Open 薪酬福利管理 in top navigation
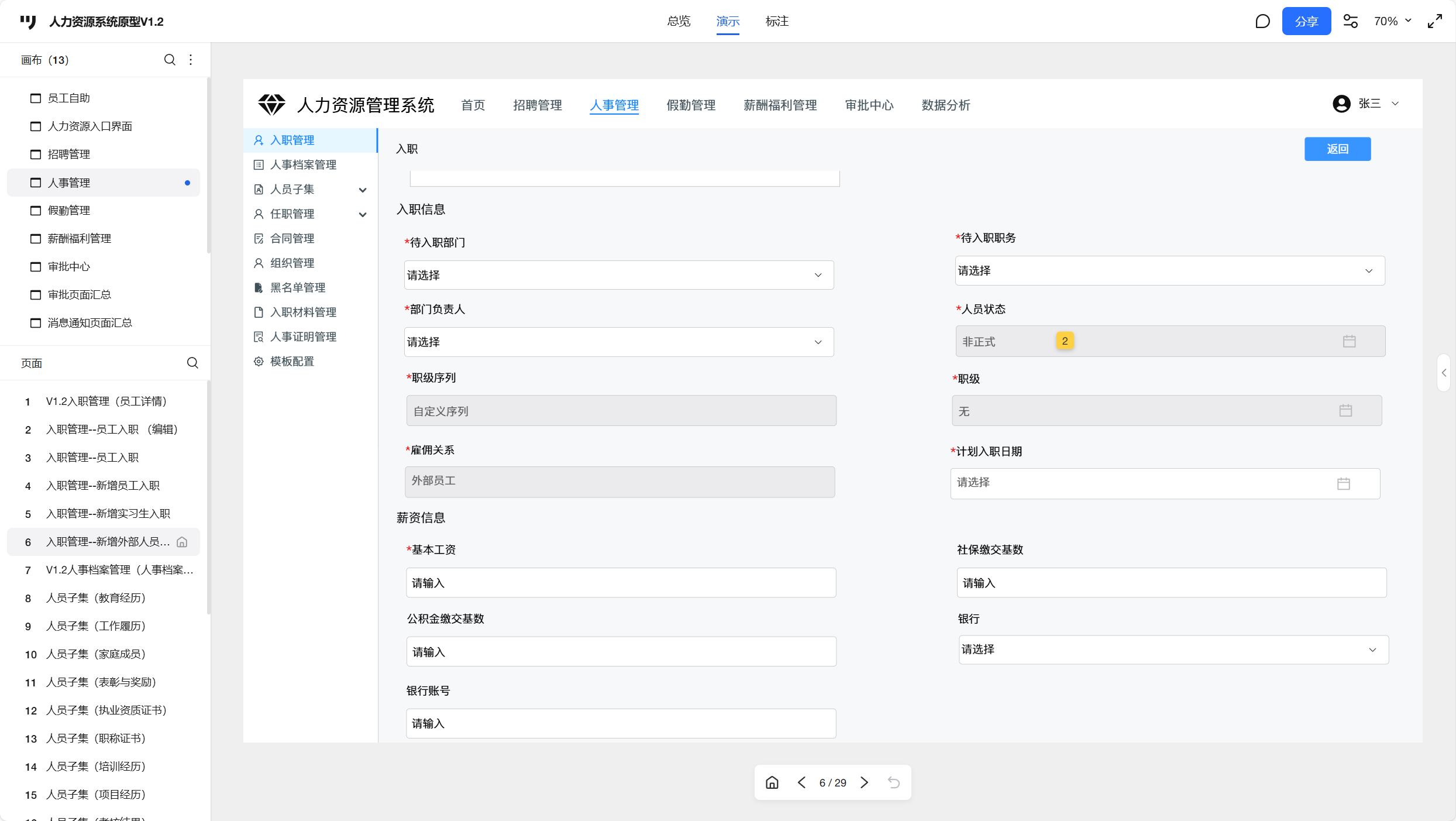This screenshot has height=821, width=1456. 780,105
